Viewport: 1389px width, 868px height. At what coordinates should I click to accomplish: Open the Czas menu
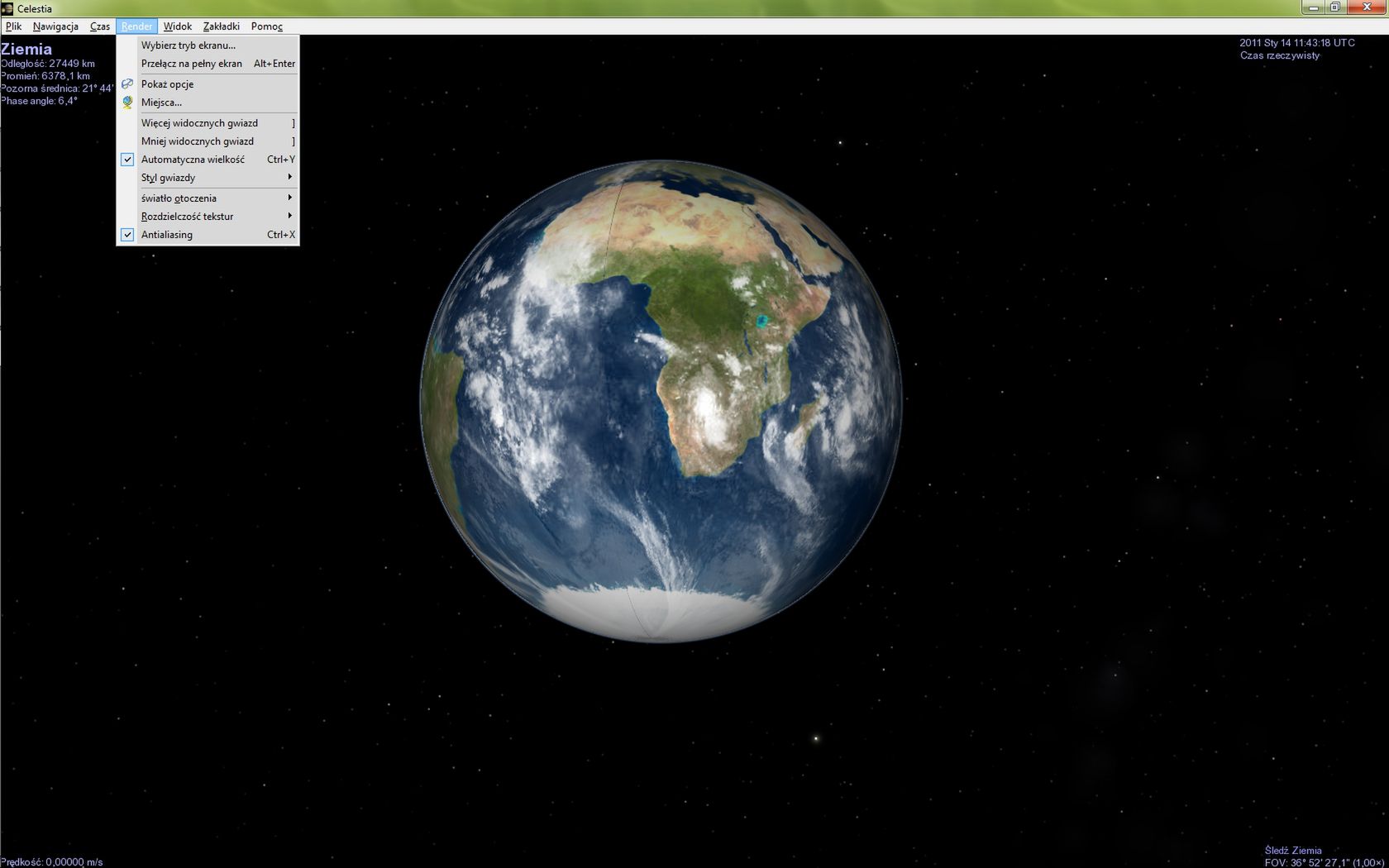(100, 26)
